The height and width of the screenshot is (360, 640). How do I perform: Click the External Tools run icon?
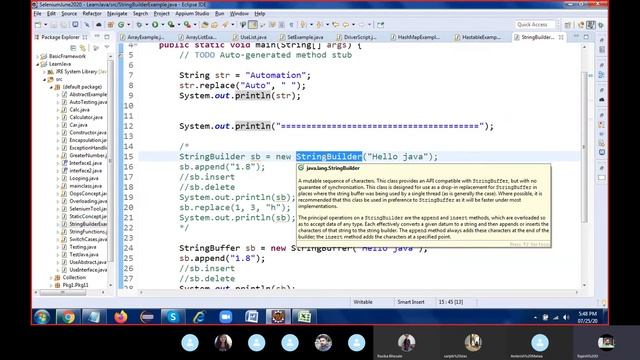187,25
